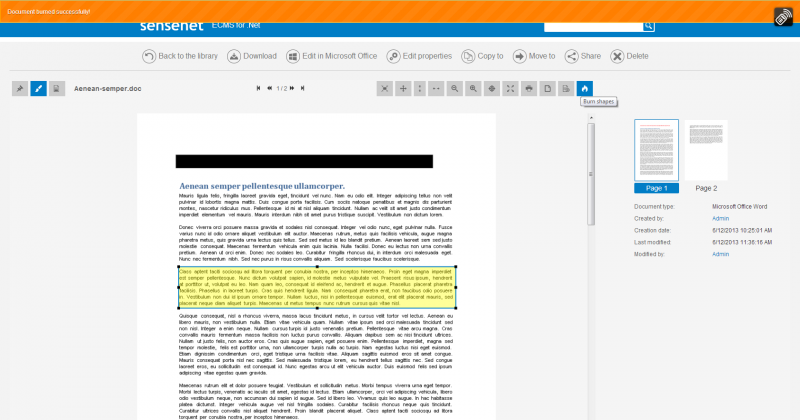Click the Aenean-semper.doc file name
The height and width of the screenshot is (420, 800).
[x=108, y=89]
